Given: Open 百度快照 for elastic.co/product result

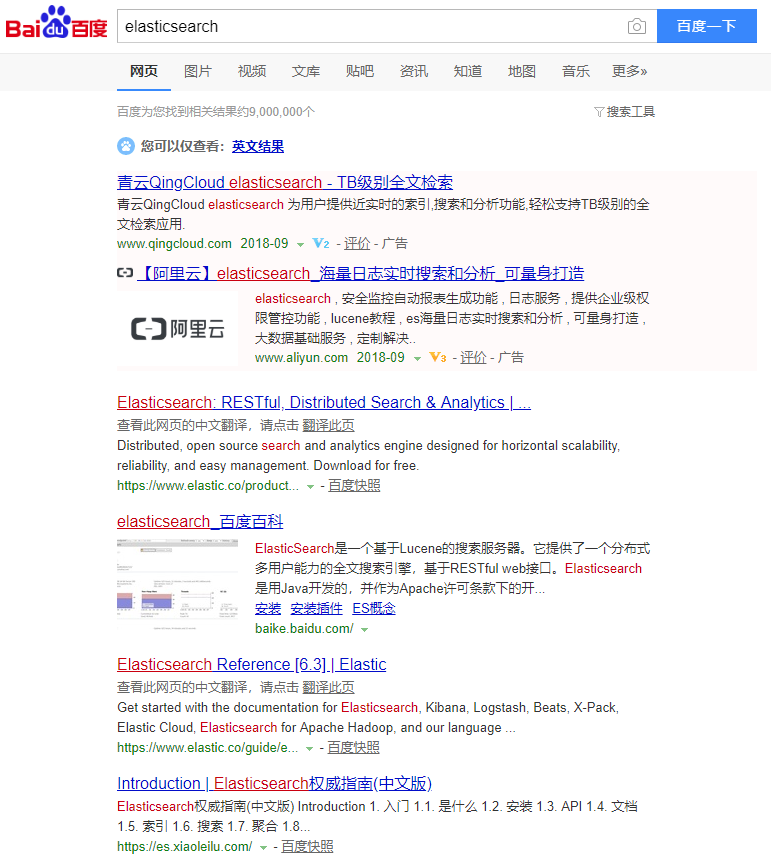Looking at the screenshot, I should coord(354,485).
